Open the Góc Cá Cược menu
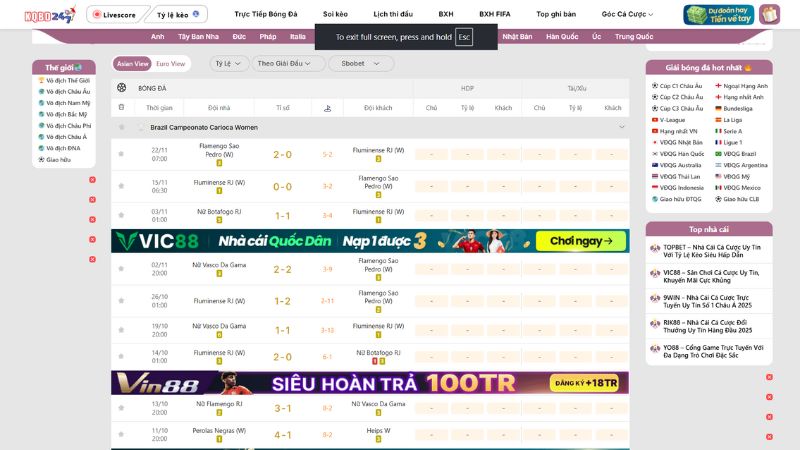Image resolution: width=800 pixels, height=450 pixels. [627, 15]
